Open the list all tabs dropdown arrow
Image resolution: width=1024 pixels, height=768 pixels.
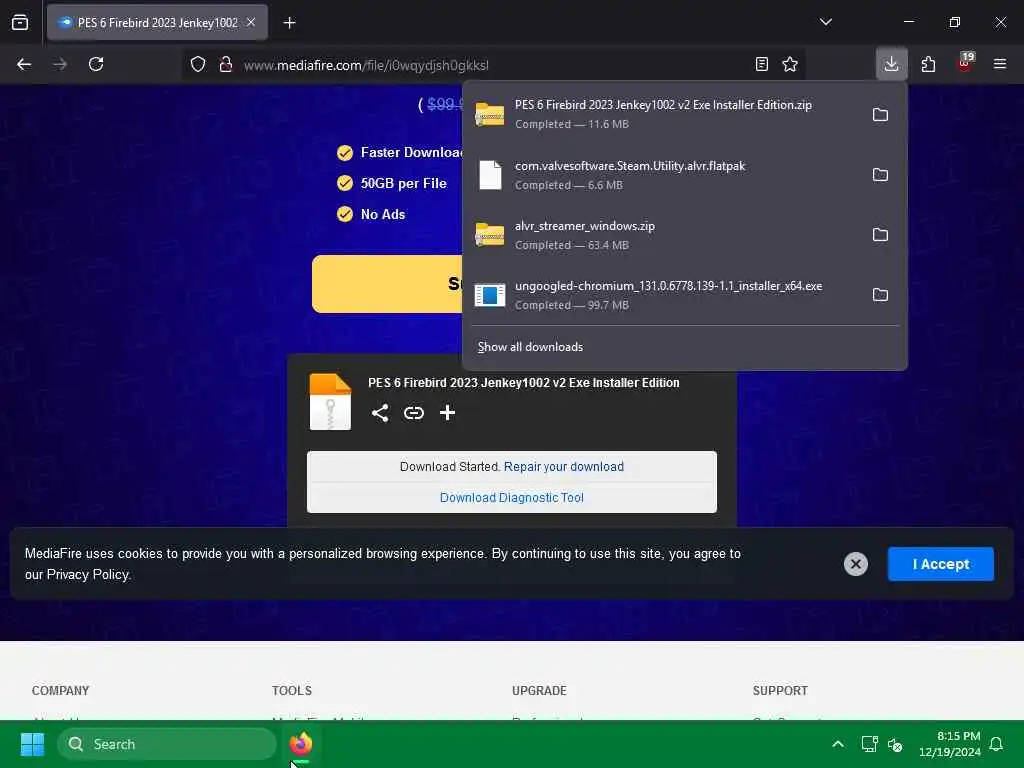(826, 22)
